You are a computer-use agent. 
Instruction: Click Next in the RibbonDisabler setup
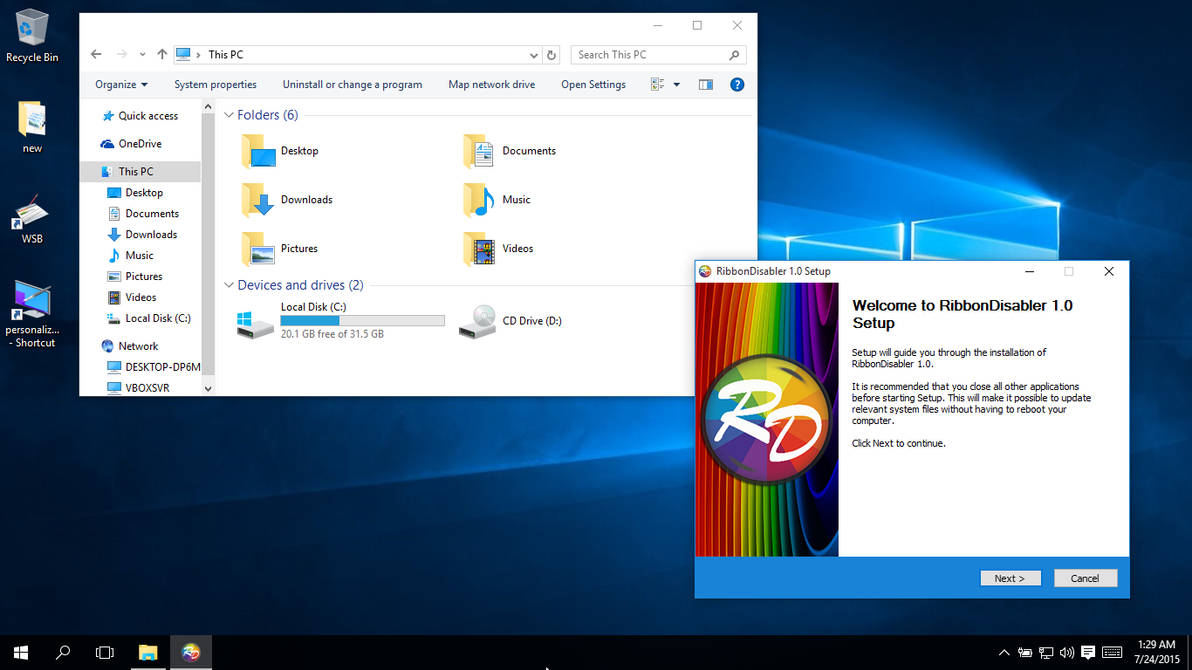pos(1010,578)
